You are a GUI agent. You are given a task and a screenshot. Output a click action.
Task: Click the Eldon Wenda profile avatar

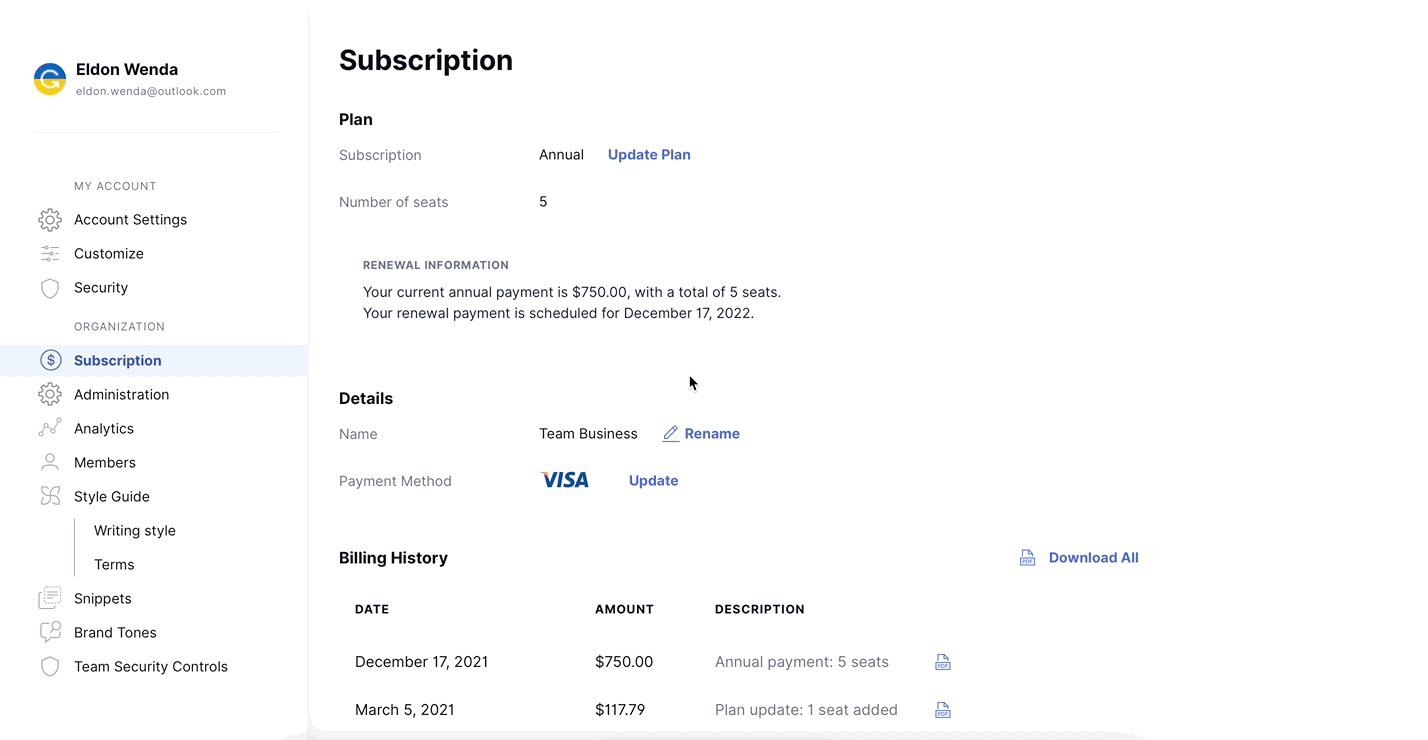50,79
